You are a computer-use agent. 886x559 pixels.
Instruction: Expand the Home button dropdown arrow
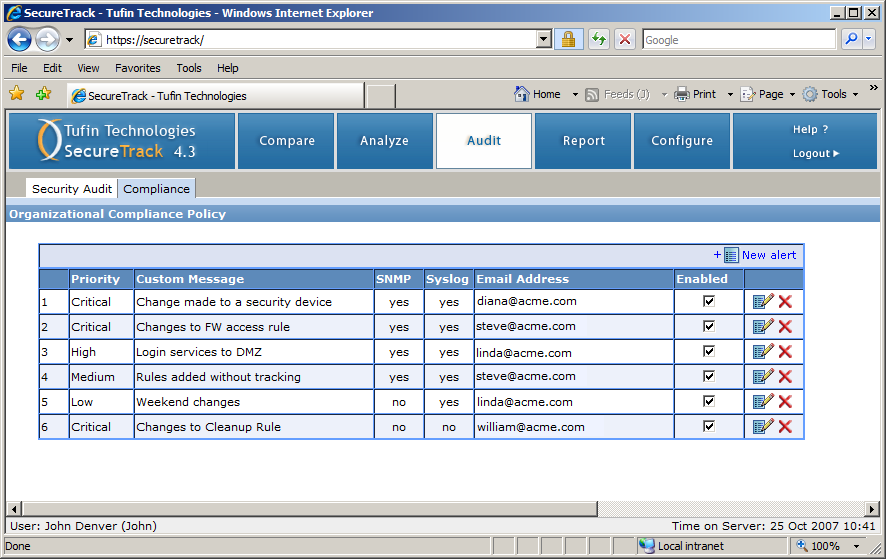point(575,94)
